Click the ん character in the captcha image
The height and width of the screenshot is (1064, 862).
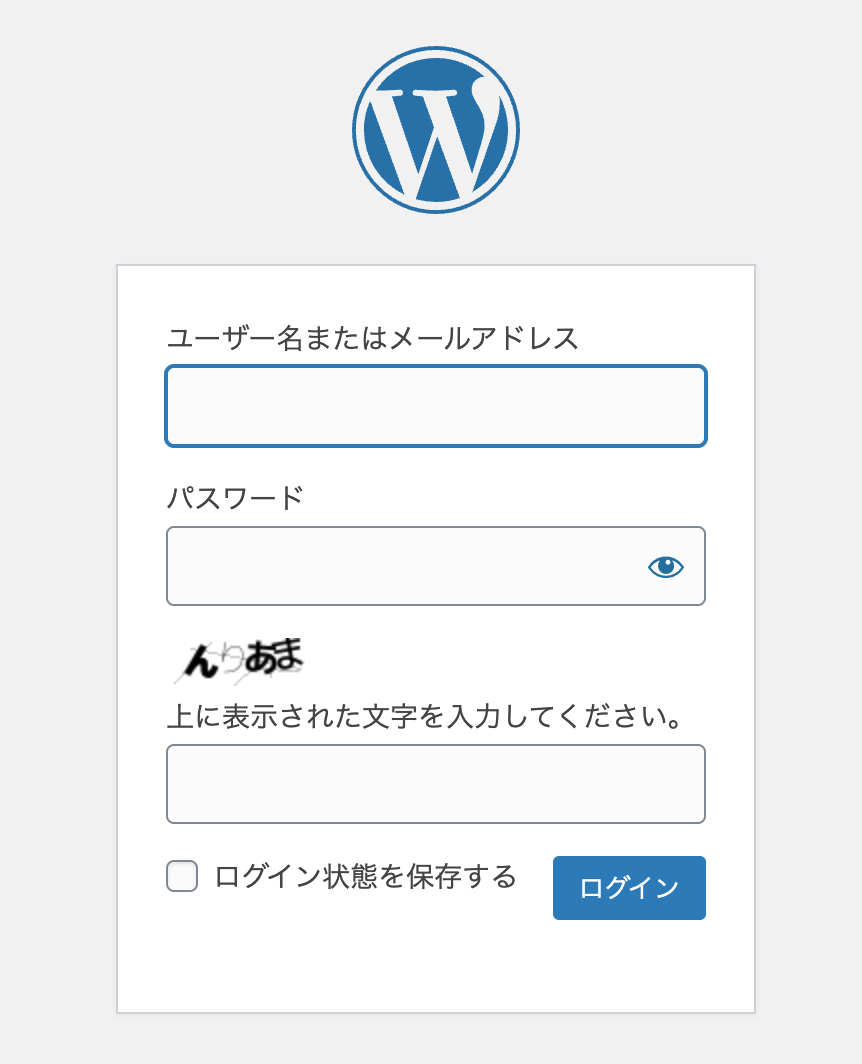[200, 660]
